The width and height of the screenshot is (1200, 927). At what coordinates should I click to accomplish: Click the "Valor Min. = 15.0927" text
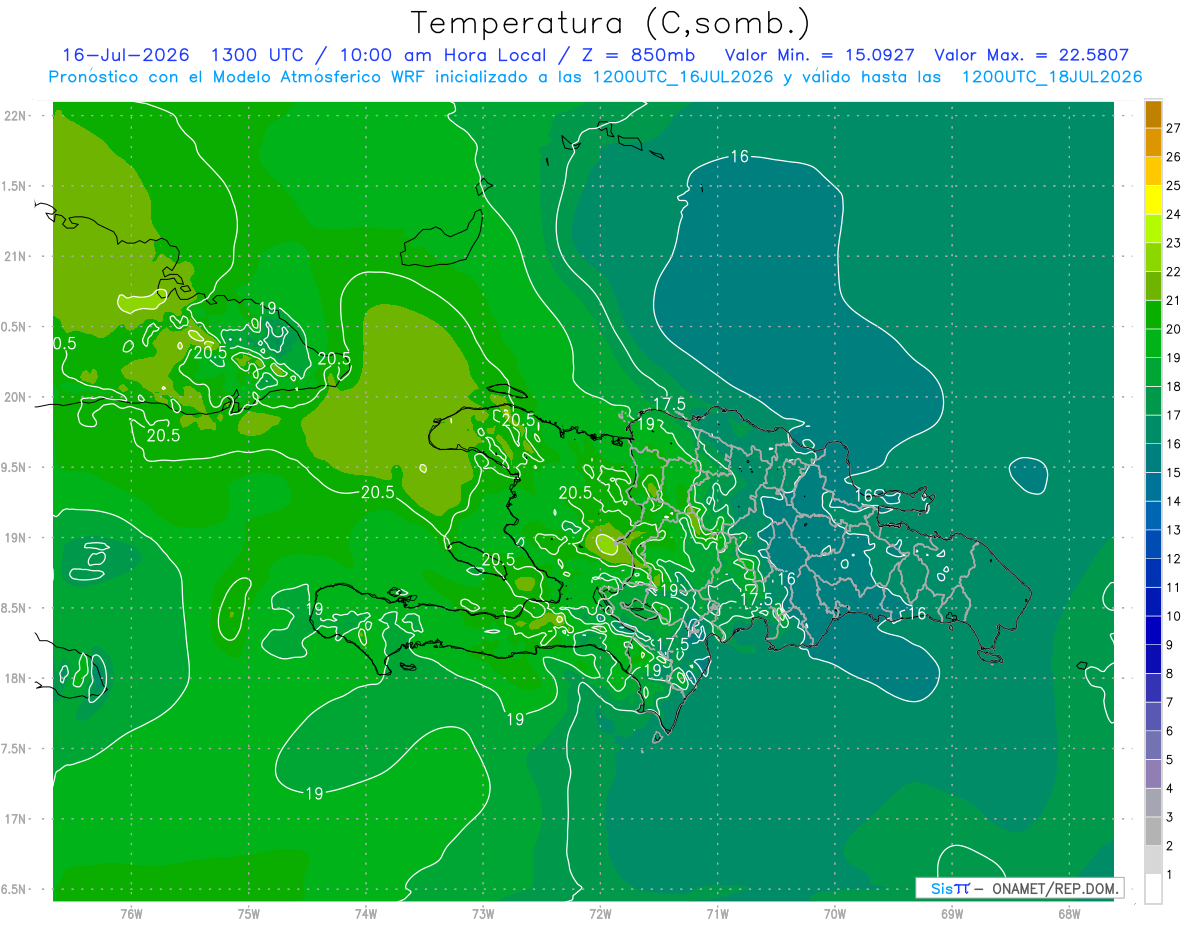coord(819,55)
